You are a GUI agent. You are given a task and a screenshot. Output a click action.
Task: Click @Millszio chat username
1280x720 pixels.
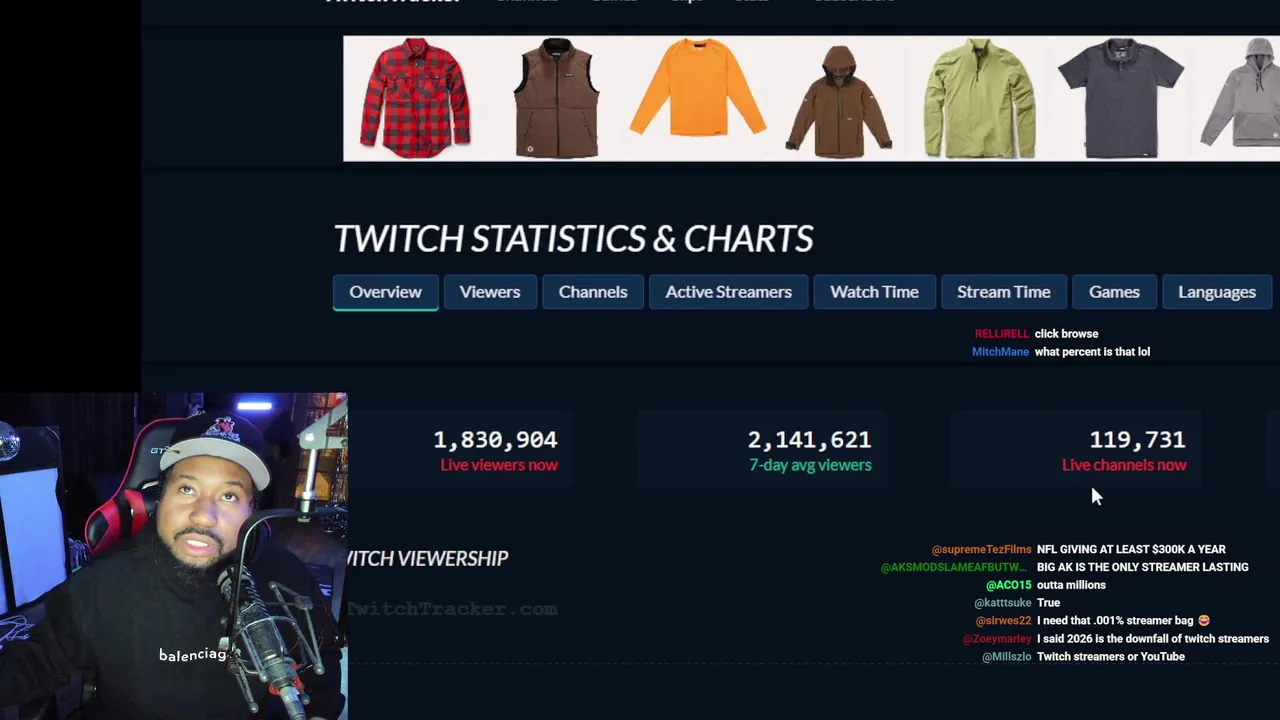(x=1006, y=657)
